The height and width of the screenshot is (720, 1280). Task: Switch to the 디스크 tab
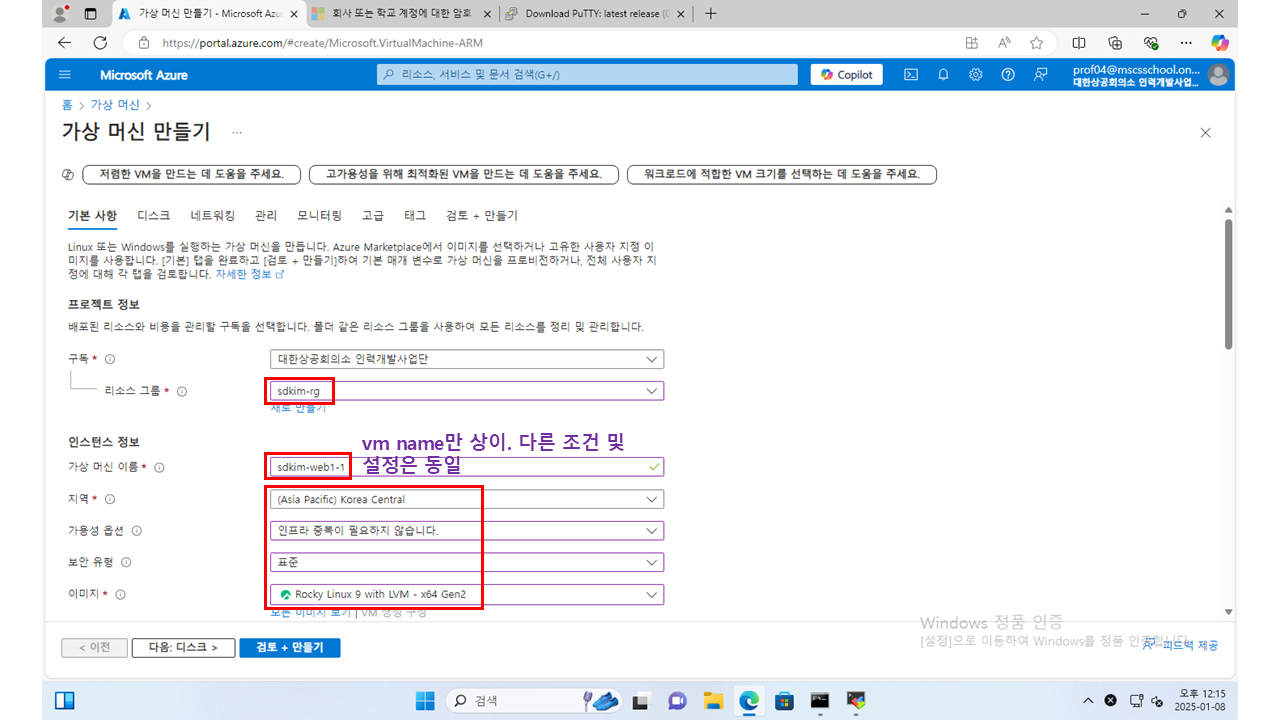pos(154,216)
